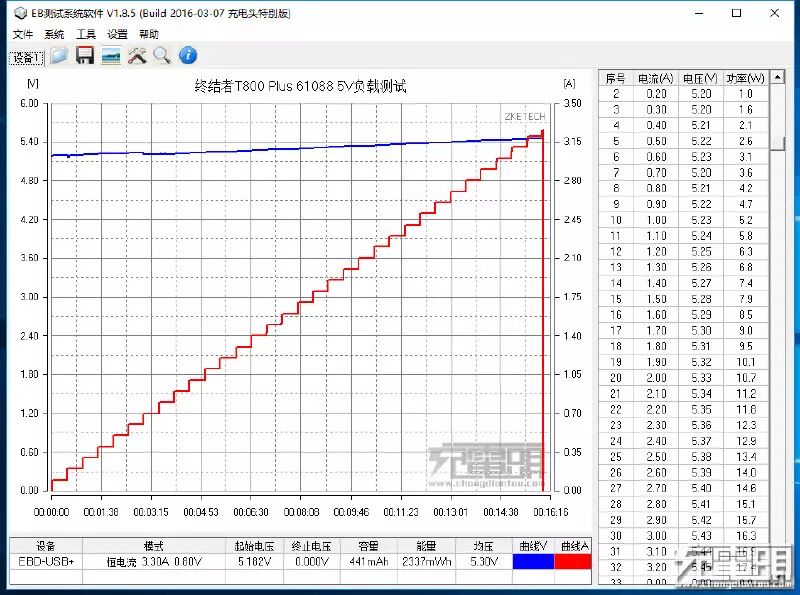Click the 设备 column header in summary table
Viewport: 800px width, 595px height.
[x=46, y=546]
